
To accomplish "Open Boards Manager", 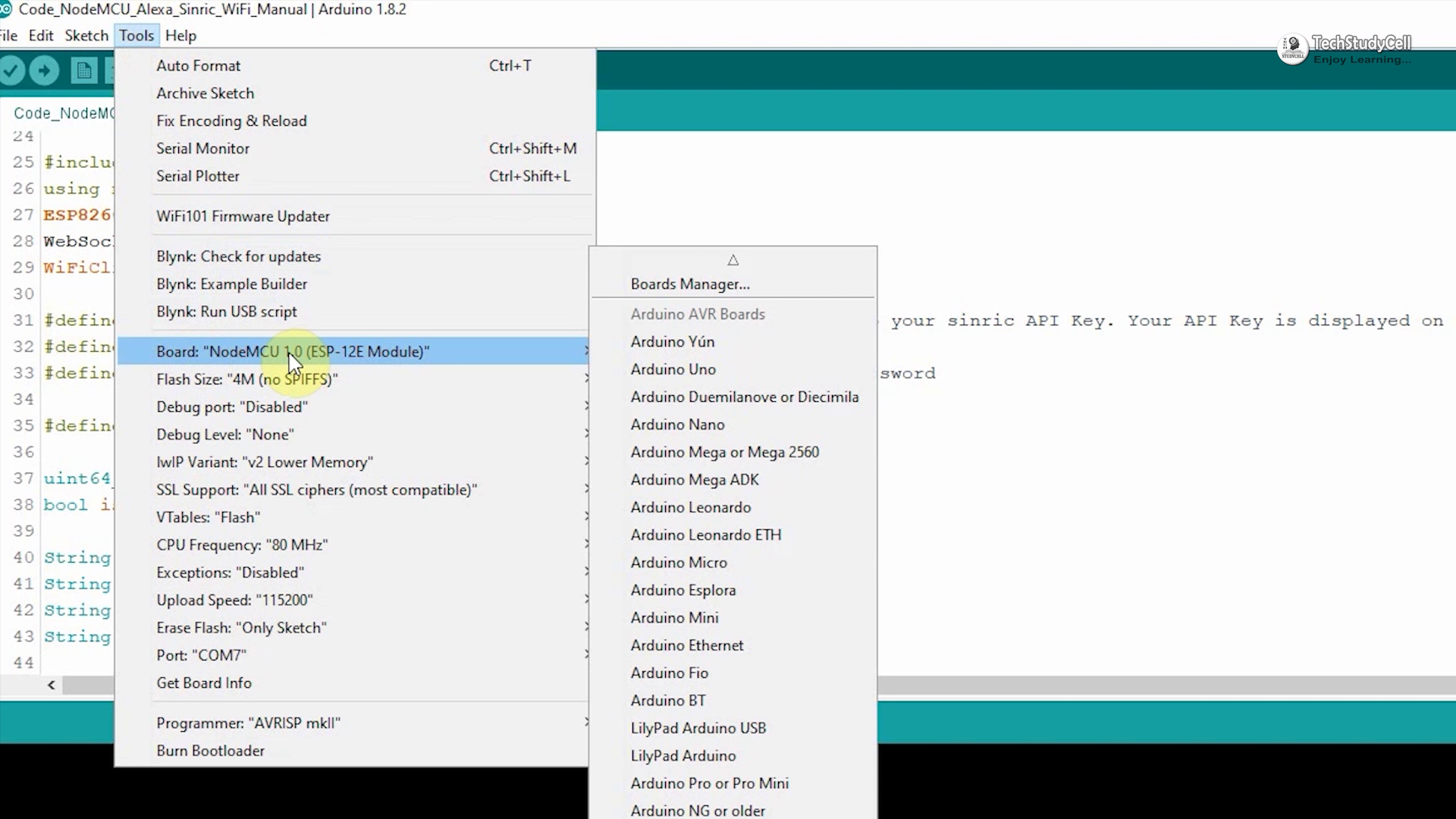I will [x=689, y=284].
